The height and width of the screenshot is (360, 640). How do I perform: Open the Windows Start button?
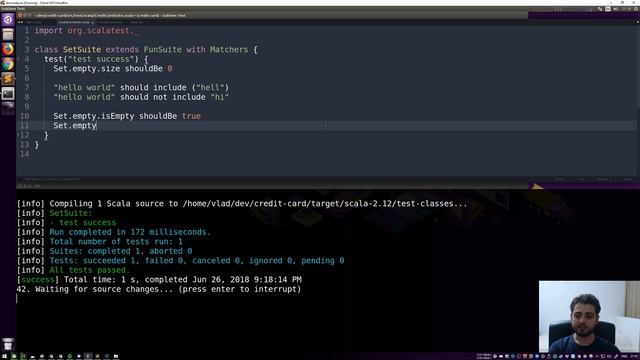point(4,356)
